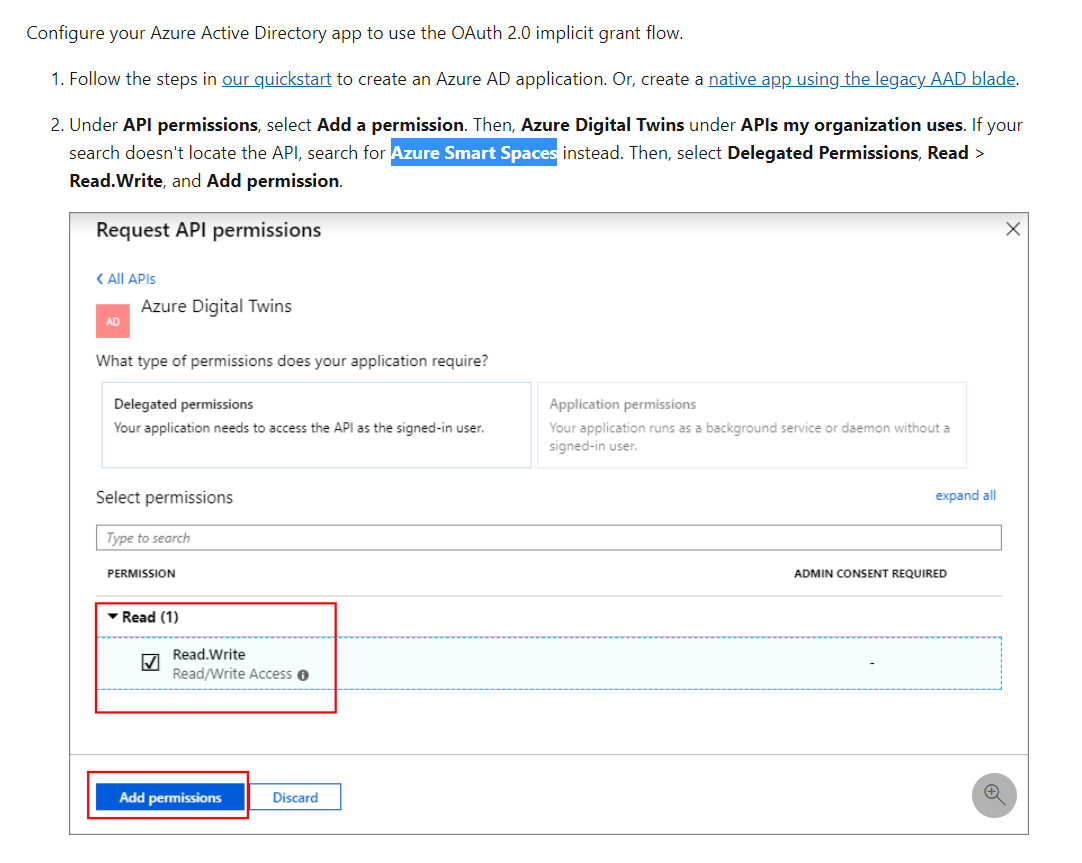Viewport: 1082px width, 863px height.
Task: Click the 'Read.Write' permission name
Action: 208,654
